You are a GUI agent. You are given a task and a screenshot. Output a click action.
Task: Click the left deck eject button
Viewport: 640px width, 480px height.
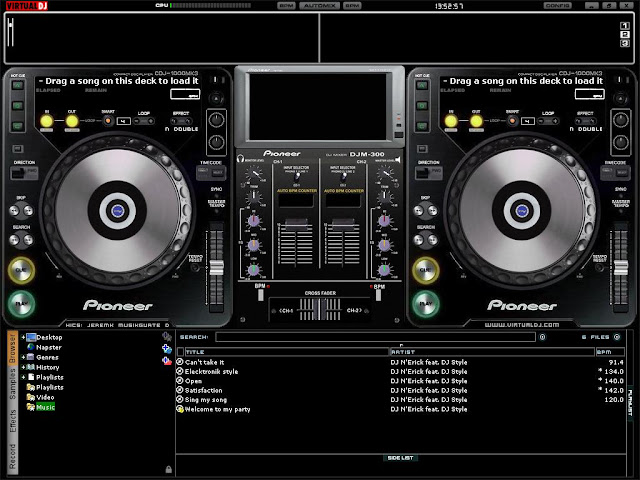coord(216,98)
